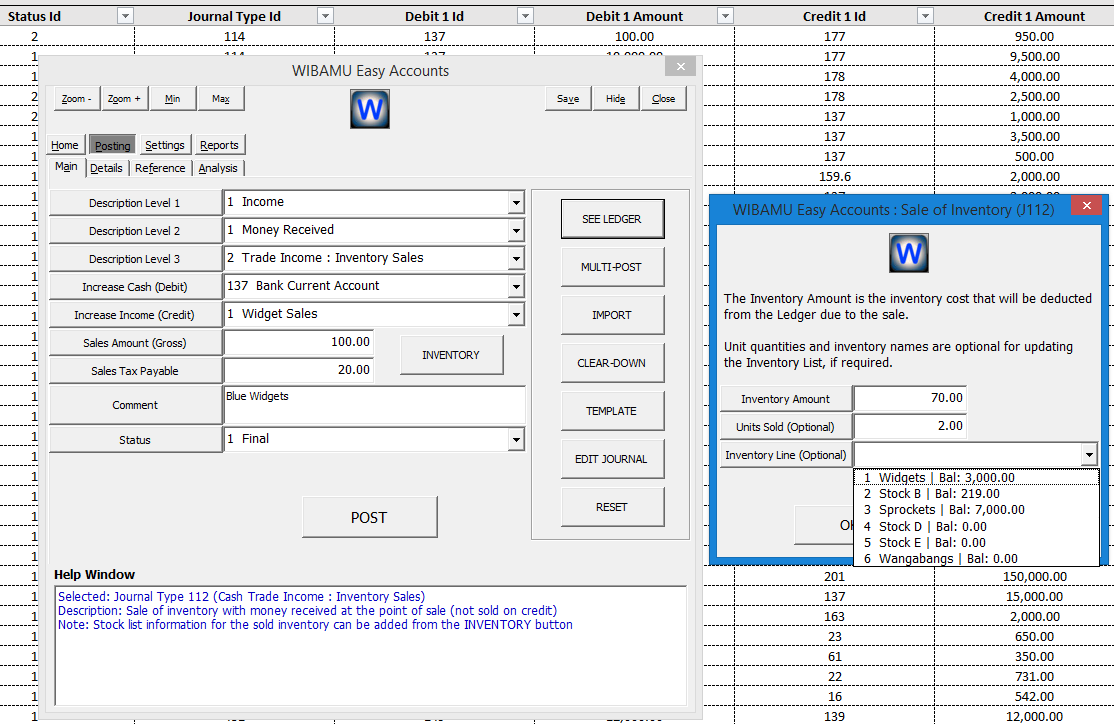
Task: Open the Status Id column filter
Action: click(x=125, y=16)
